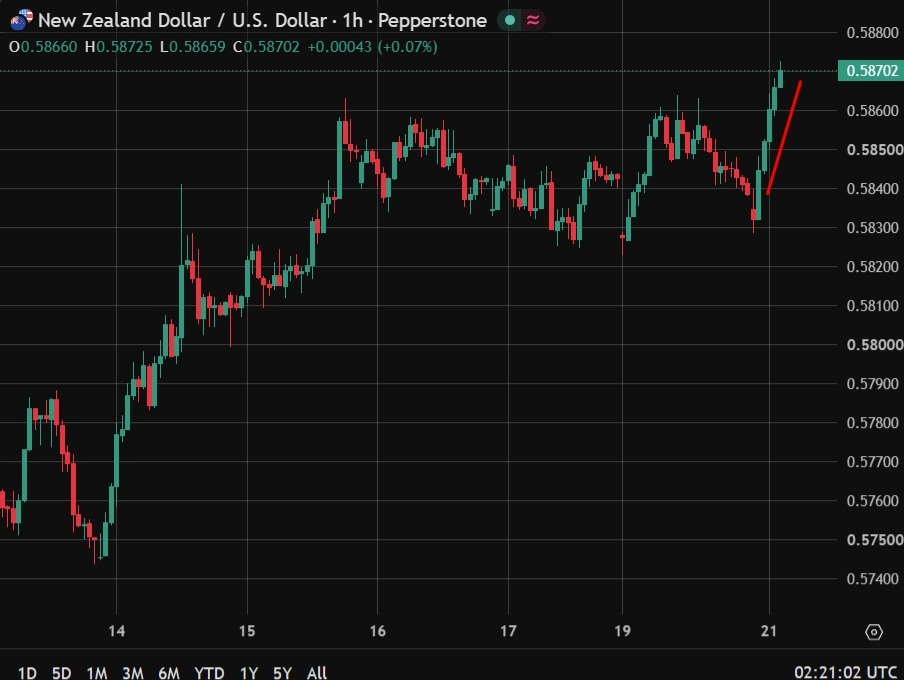This screenshot has width=904, height=680.
Task: Select the 6M time range
Action: (169, 673)
